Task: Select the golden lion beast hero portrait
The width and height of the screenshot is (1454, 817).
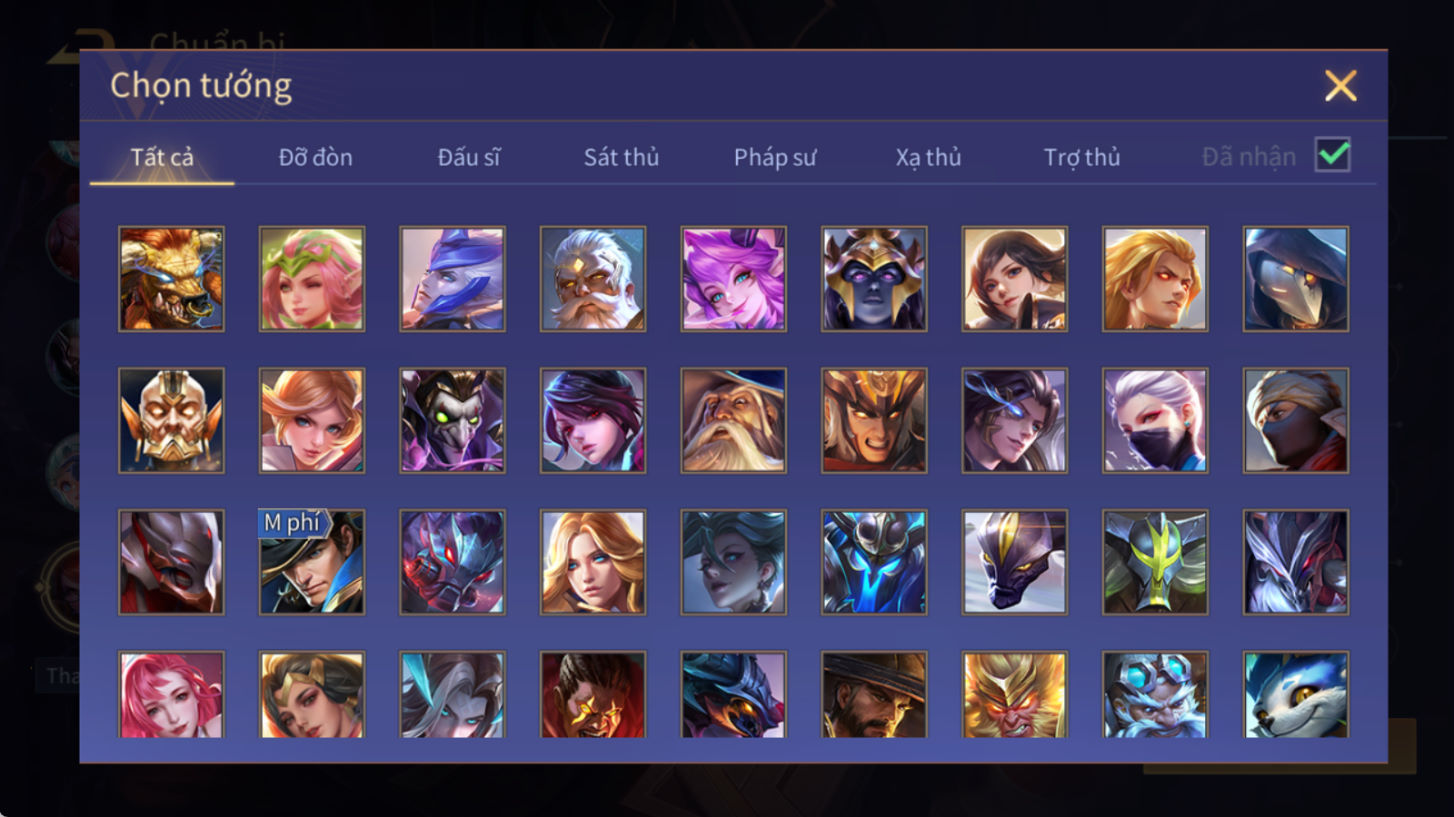Action: [x=171, y=279]
